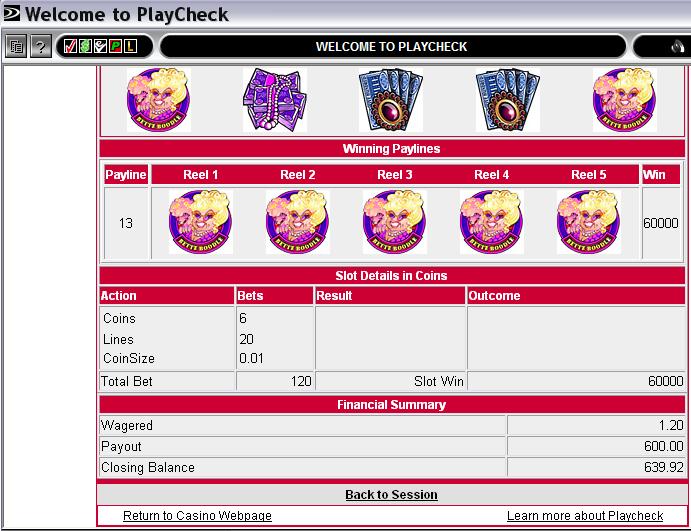Viewport: 691px width, 531px height.
Task: Click the Slot Win label
Action: click(438, 381)
